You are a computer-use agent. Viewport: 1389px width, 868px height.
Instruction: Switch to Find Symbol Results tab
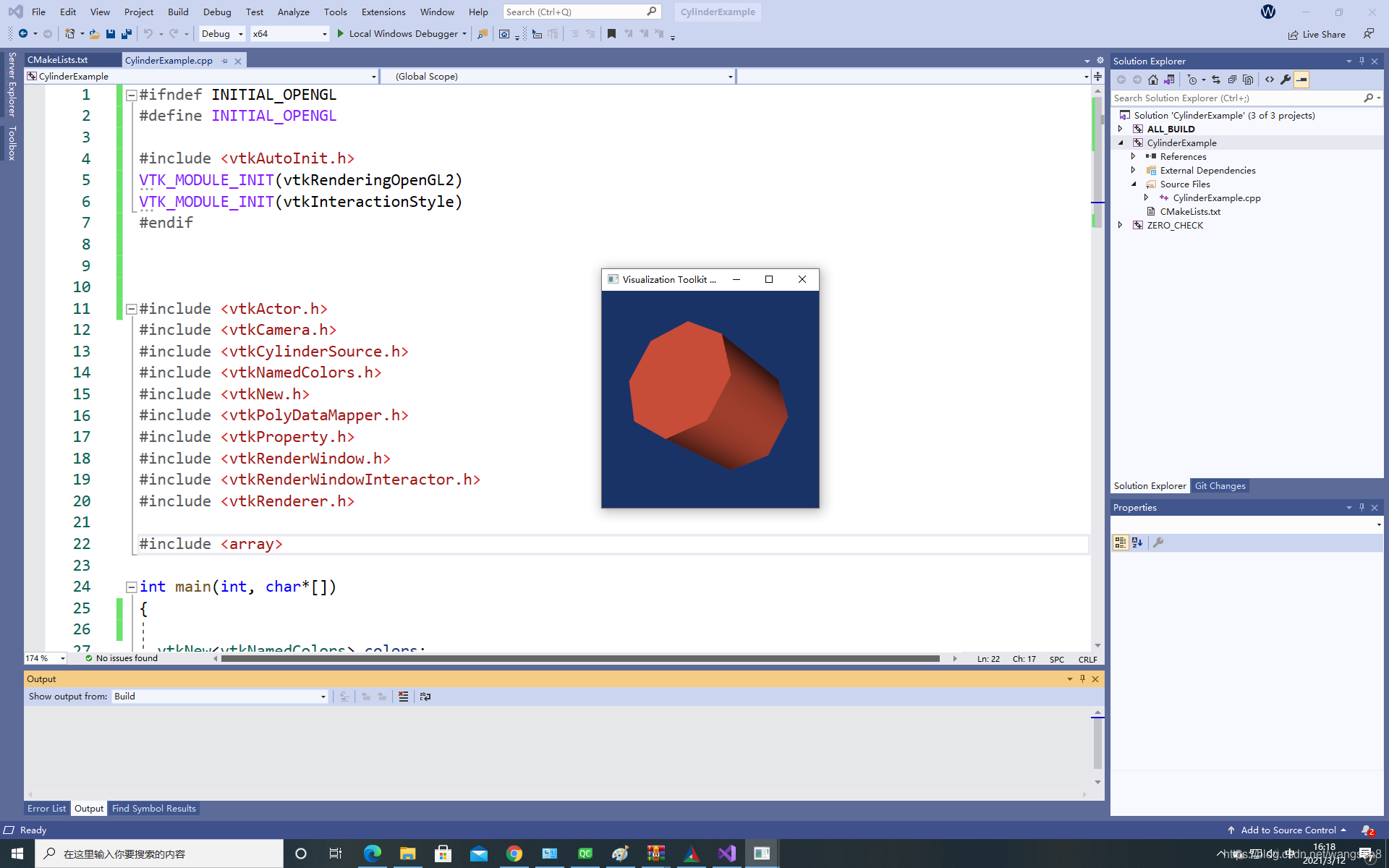coord(154,809)
